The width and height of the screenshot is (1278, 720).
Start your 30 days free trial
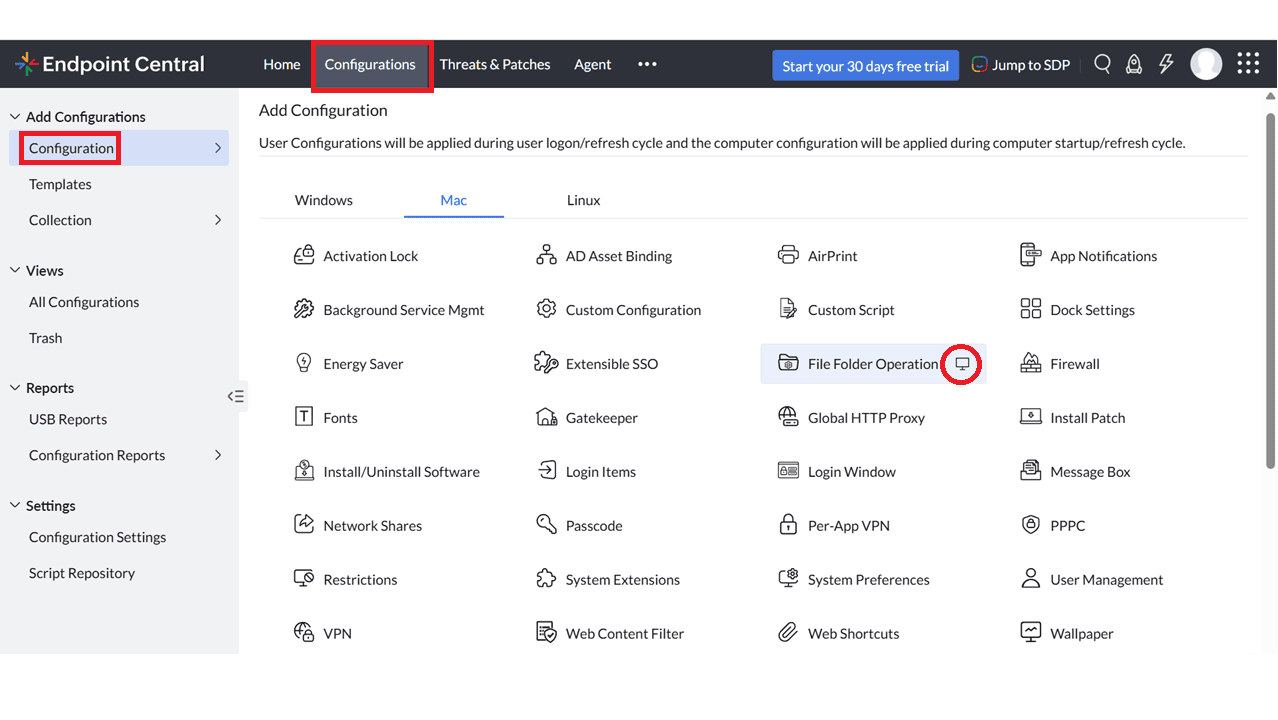pos(865,66)
